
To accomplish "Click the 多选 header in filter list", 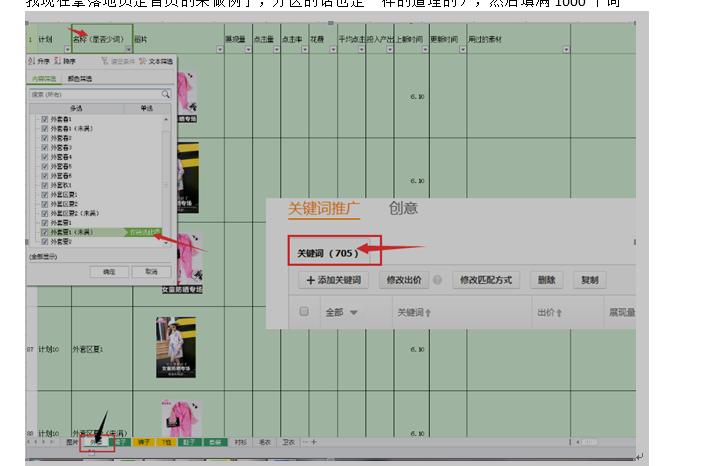I will coord(76,108).
